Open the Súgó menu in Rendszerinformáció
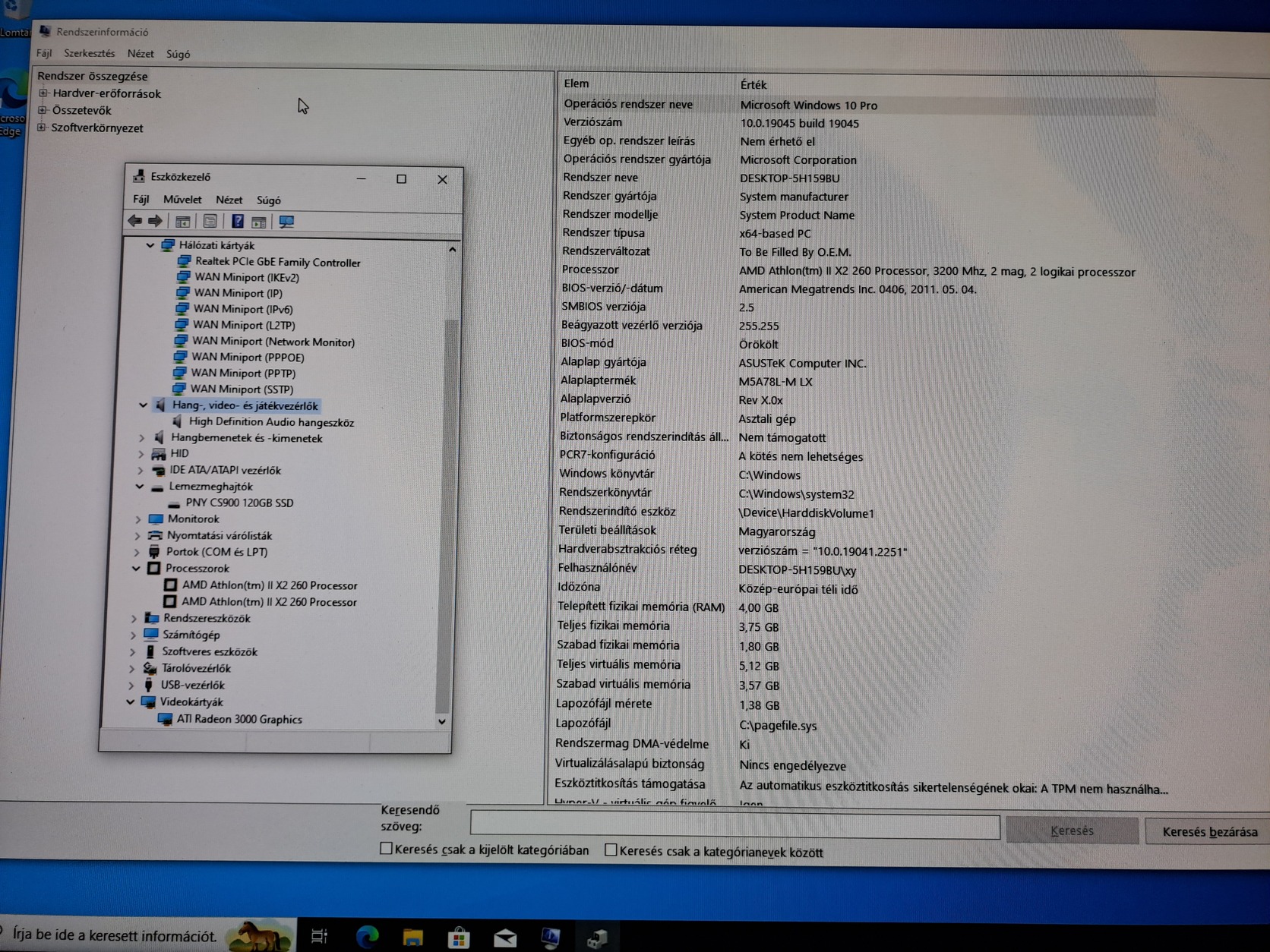The width and height of the screenshot is (1270, 952). coord(178,54)
